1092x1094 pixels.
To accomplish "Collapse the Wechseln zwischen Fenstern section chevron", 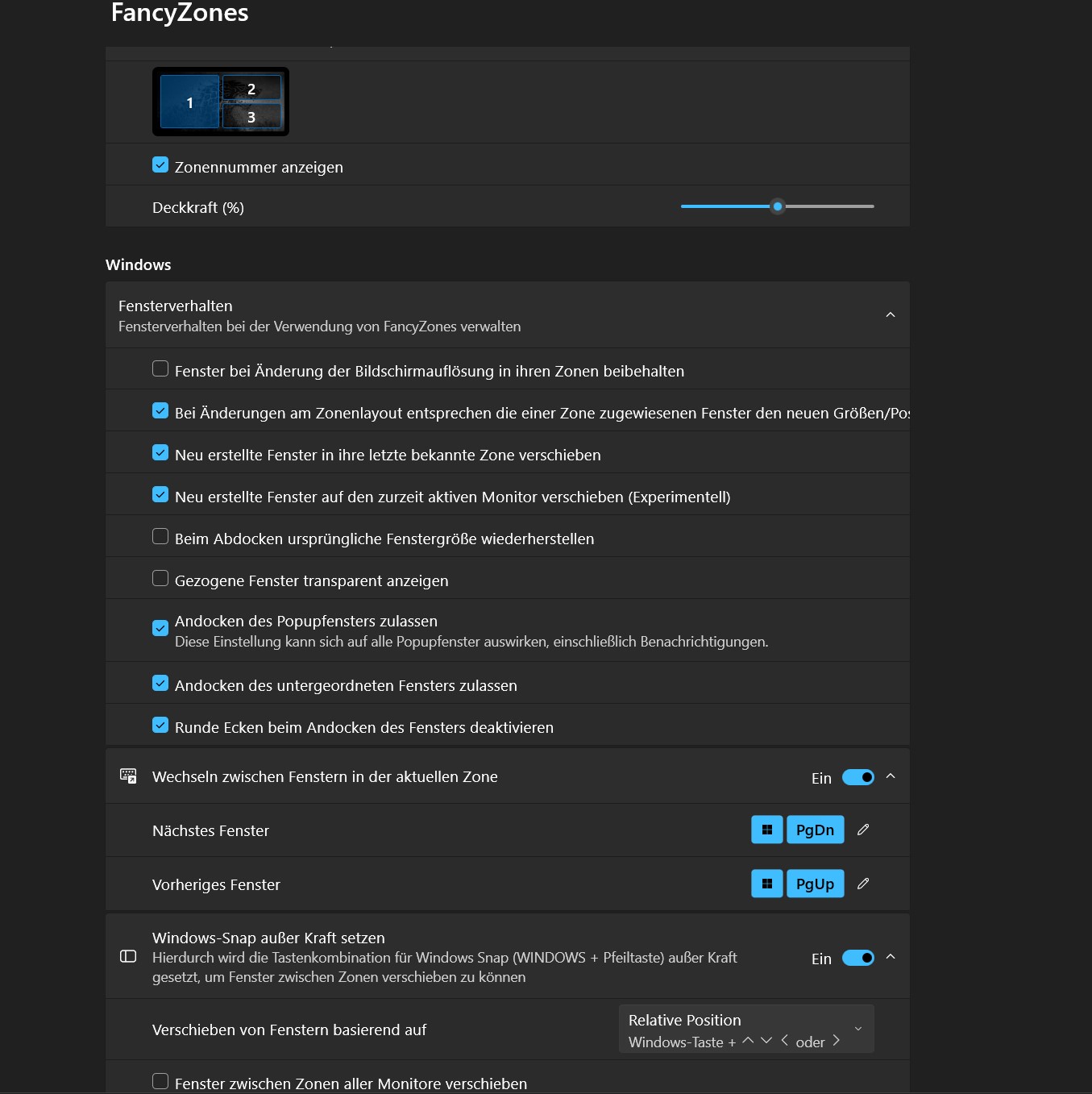I will point(891,776).
